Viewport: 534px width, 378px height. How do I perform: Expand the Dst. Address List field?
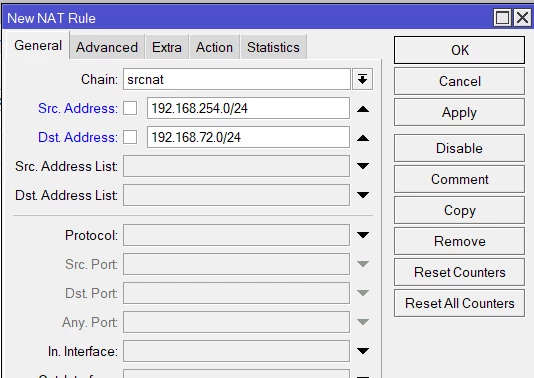point(363,195)
